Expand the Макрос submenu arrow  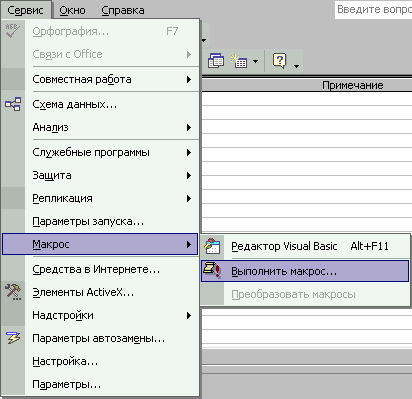click(x=189, y=244)
